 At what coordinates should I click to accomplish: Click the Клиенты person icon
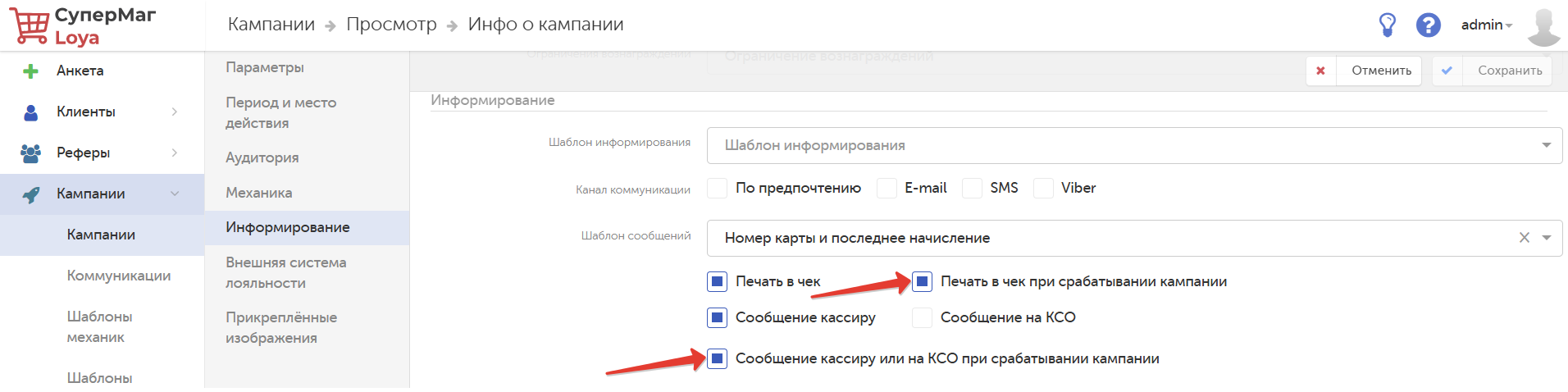click(x=31, y=112)
